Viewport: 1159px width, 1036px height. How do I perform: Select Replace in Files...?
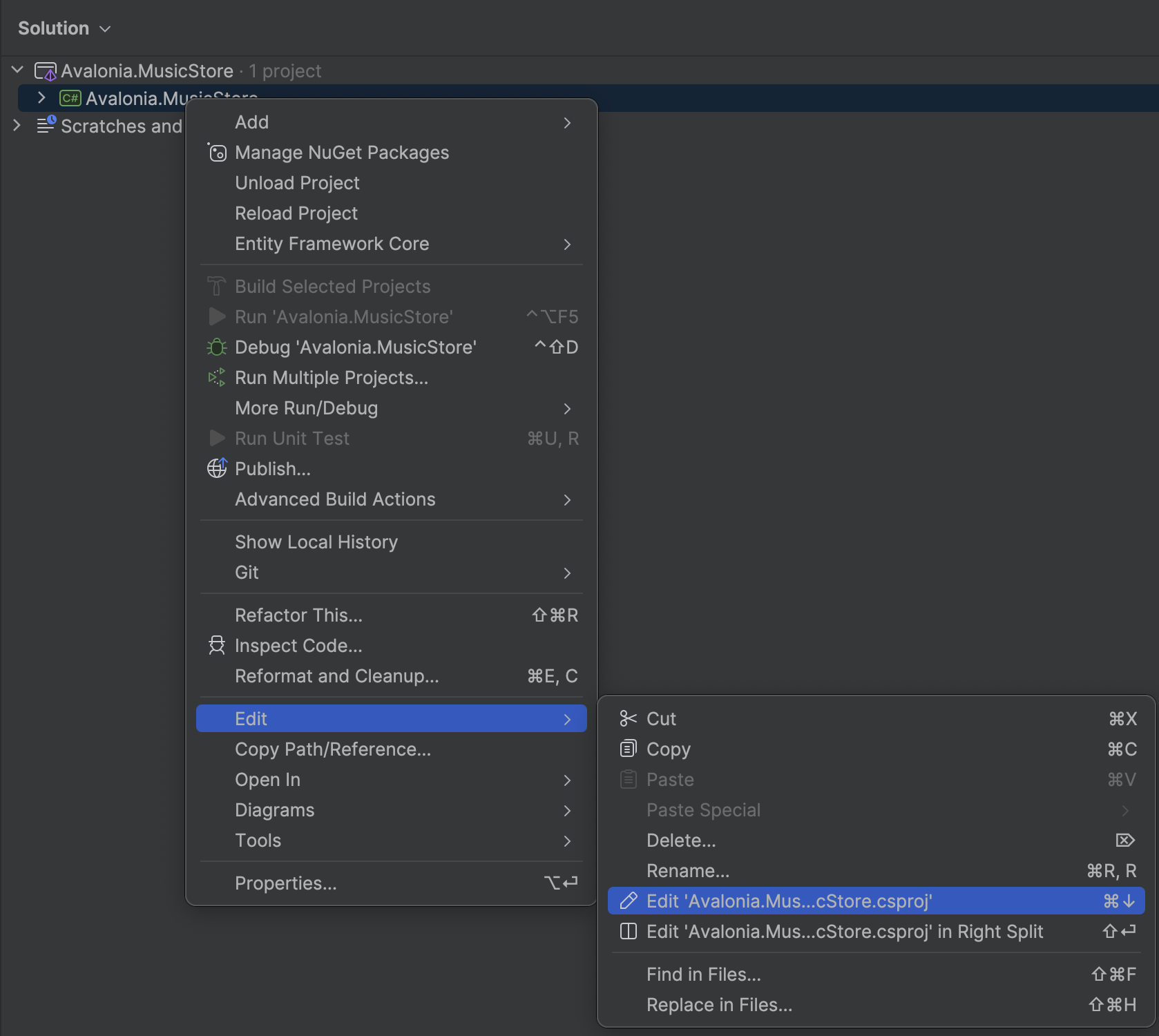tap(877, 1005)
